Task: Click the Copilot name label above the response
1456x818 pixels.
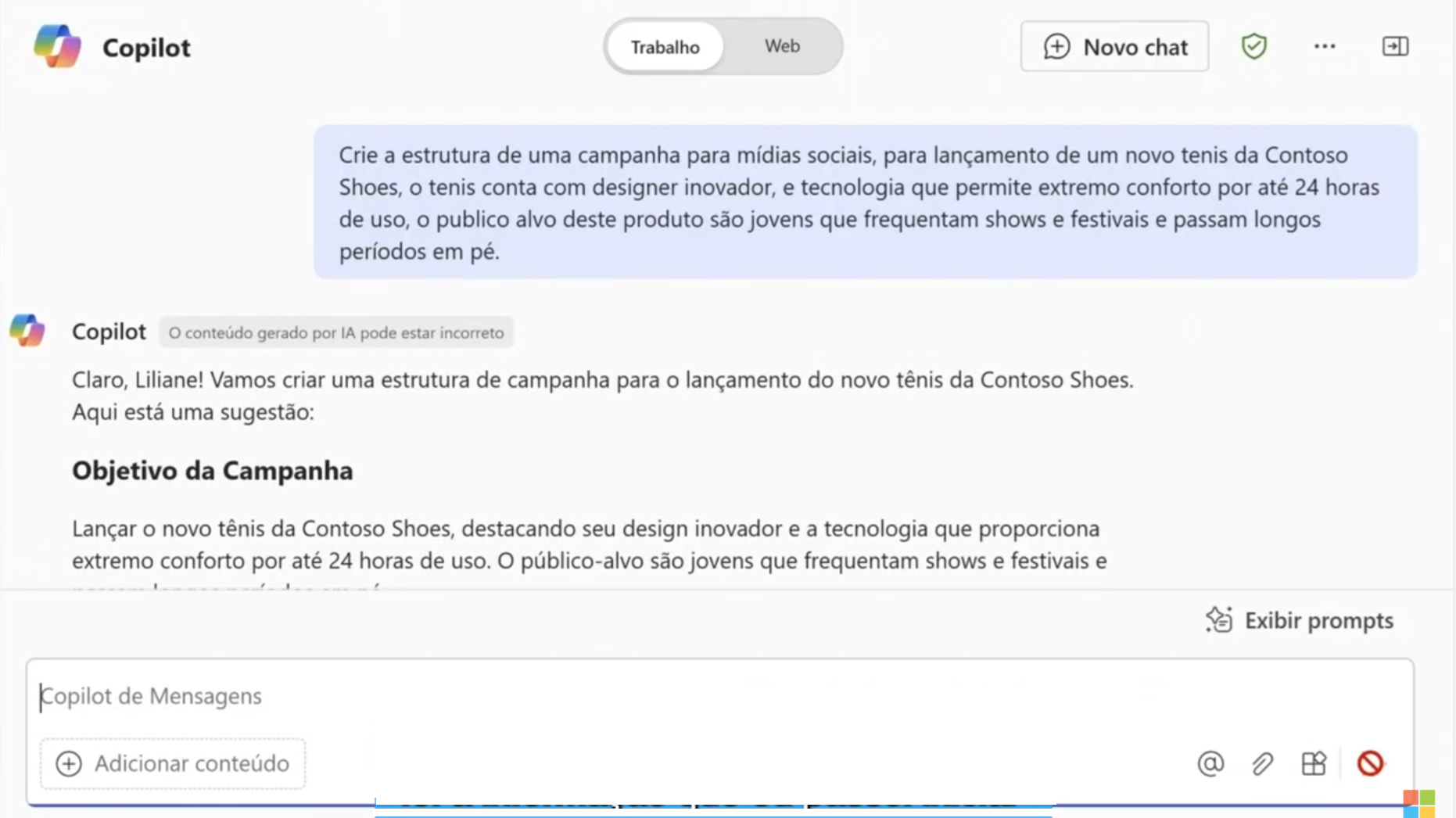Action: pos(109,332)
